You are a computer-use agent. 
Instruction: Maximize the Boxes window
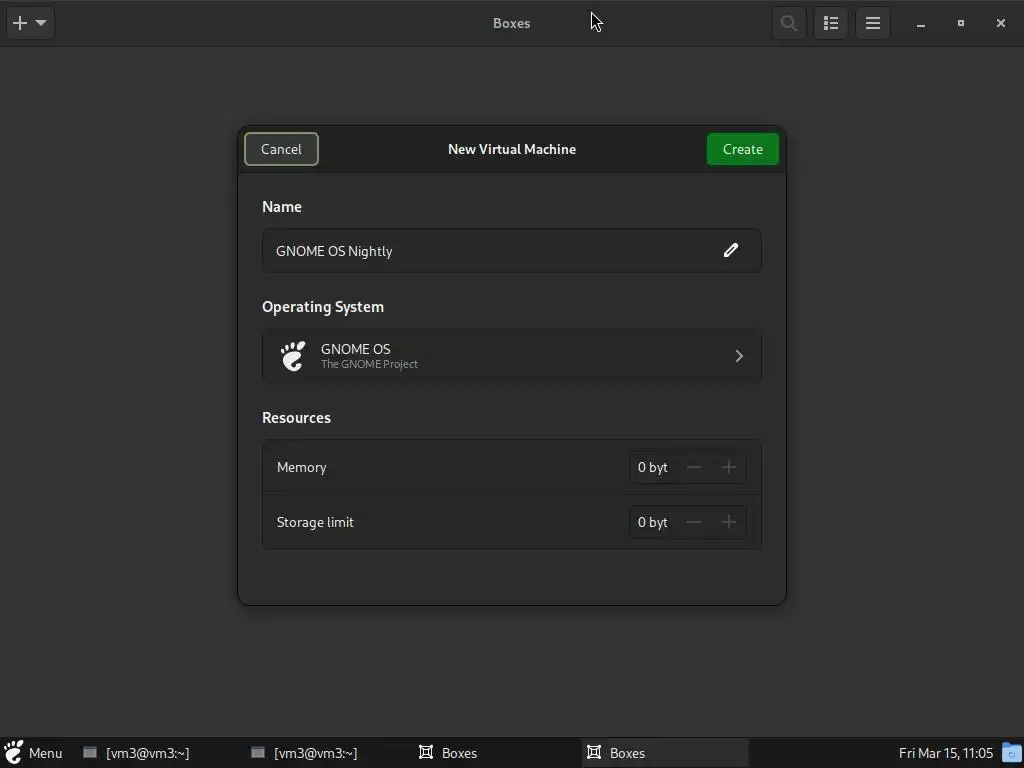(x=961, y=23)
